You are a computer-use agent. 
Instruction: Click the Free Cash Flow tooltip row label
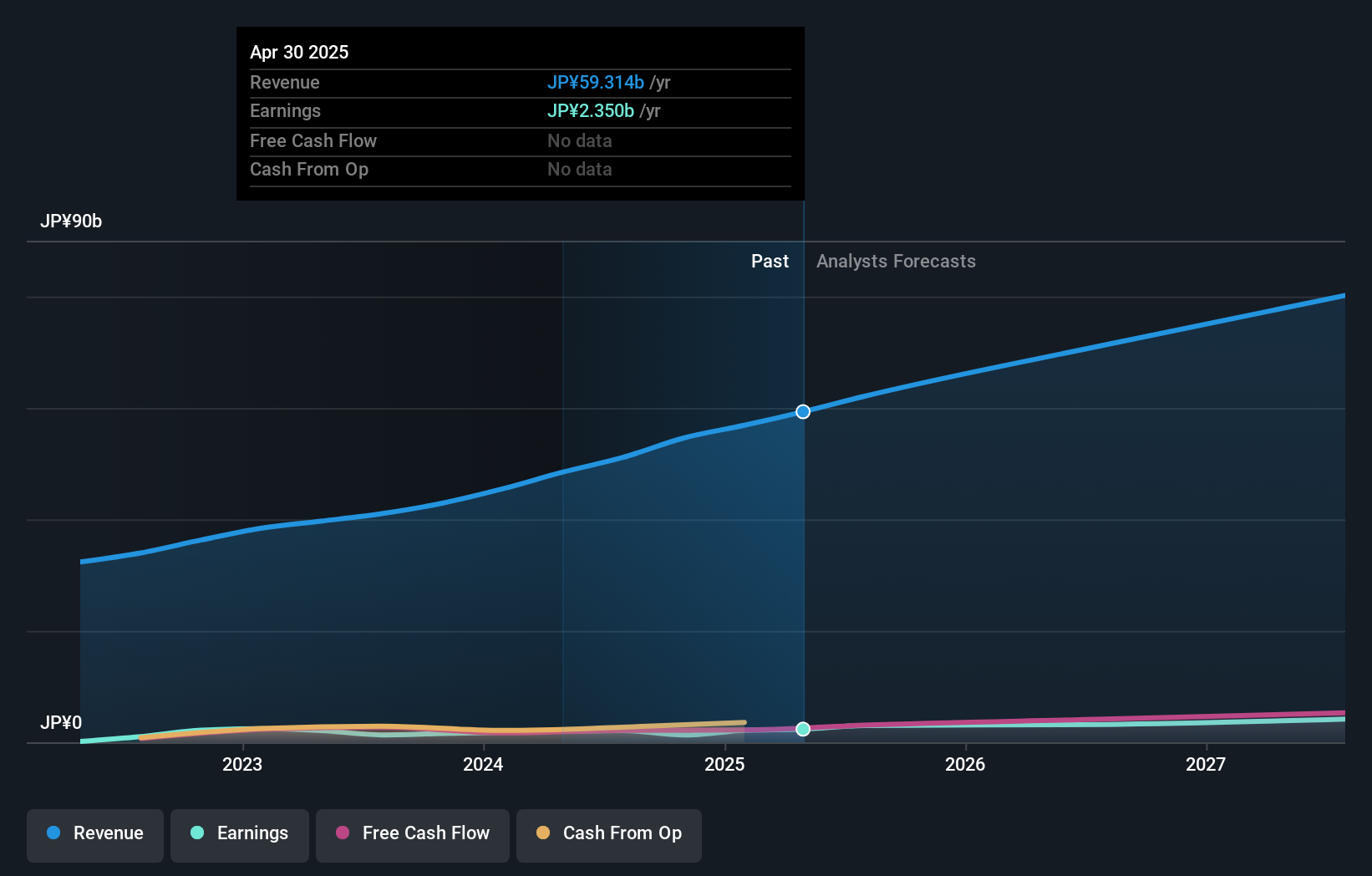tap(313, 140)
